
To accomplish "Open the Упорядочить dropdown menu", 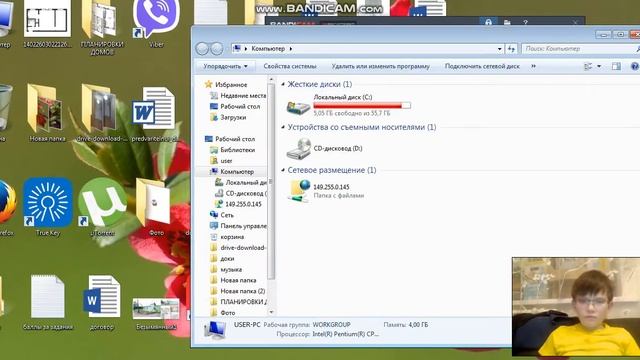I will 226,66.
